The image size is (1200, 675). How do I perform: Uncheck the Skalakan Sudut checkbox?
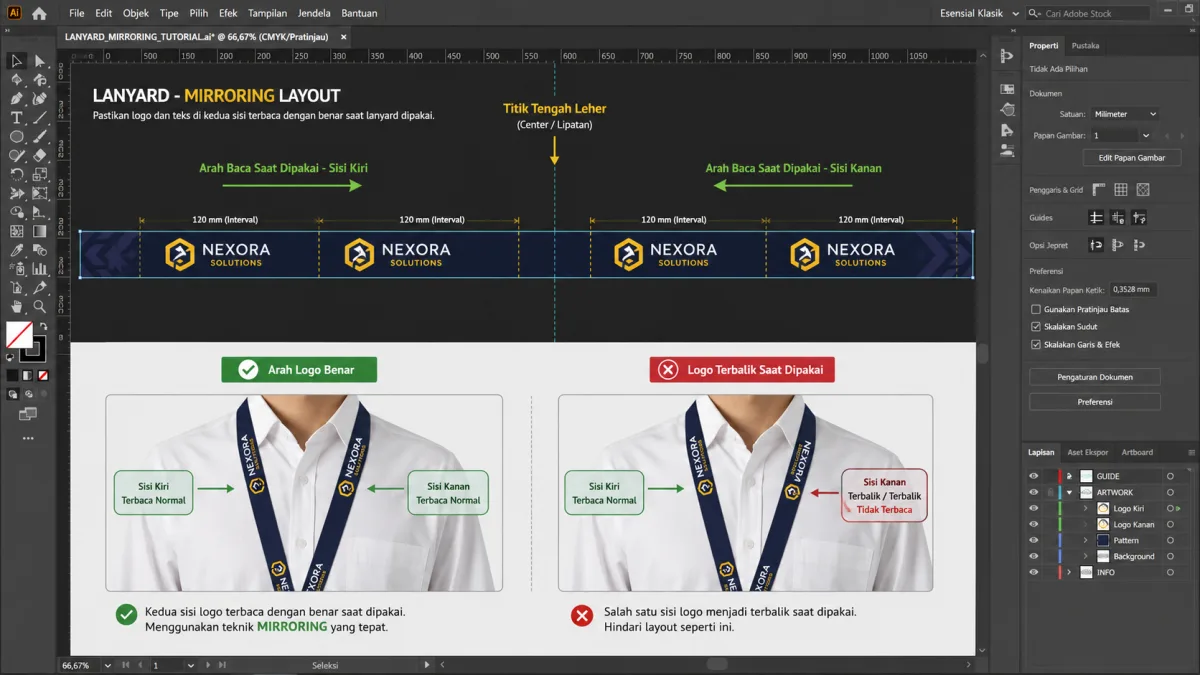1036,327
